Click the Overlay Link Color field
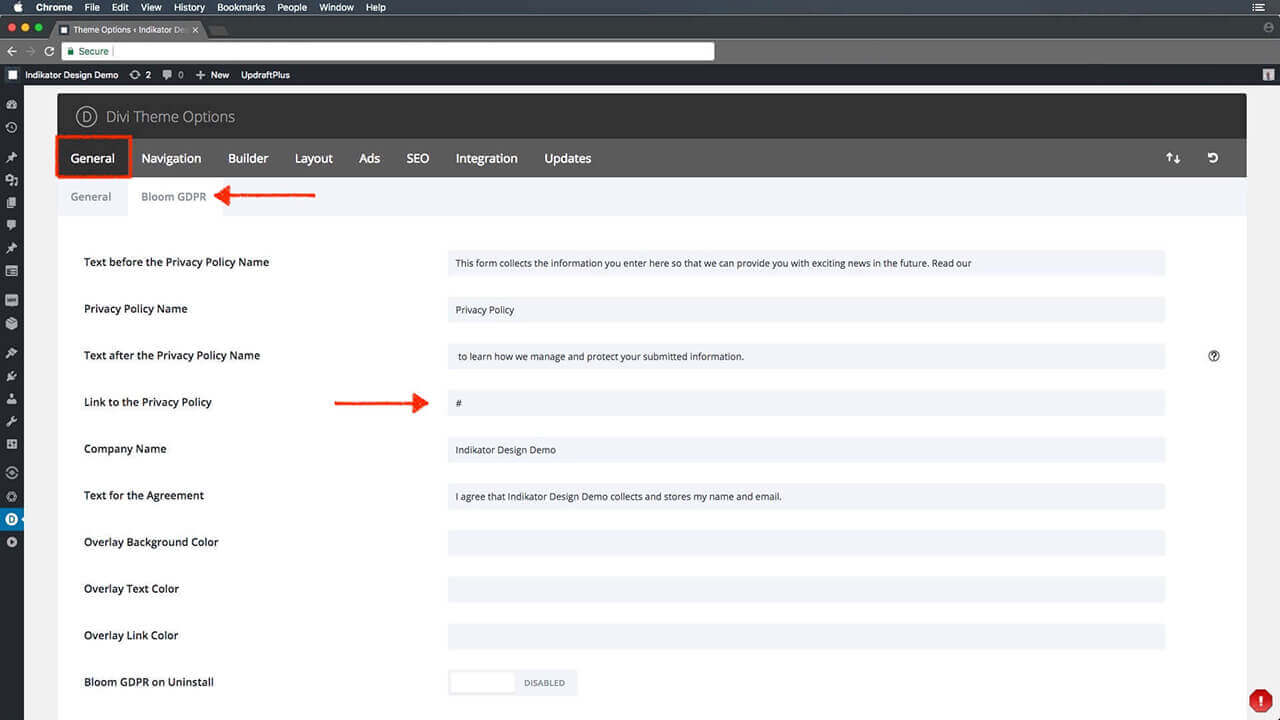 click(807, 636)
